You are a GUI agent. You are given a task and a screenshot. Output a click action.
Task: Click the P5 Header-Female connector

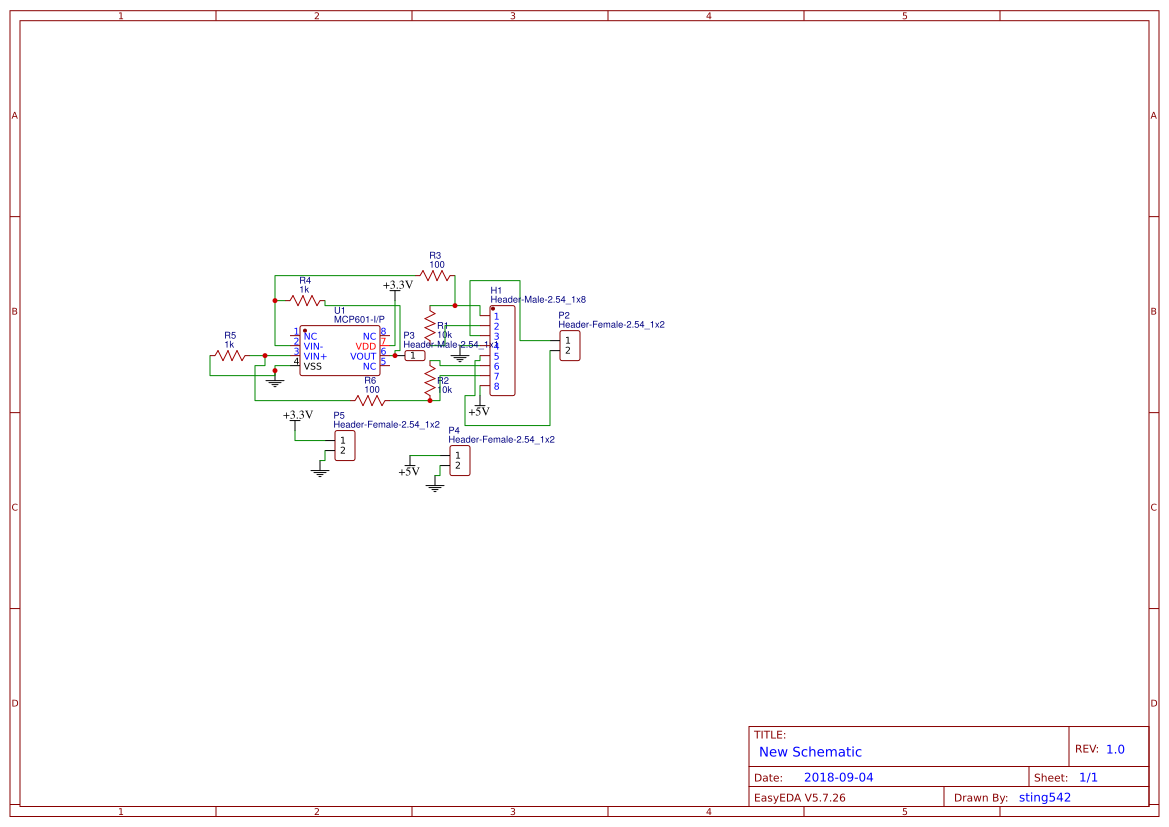click(x=344, y=446)
